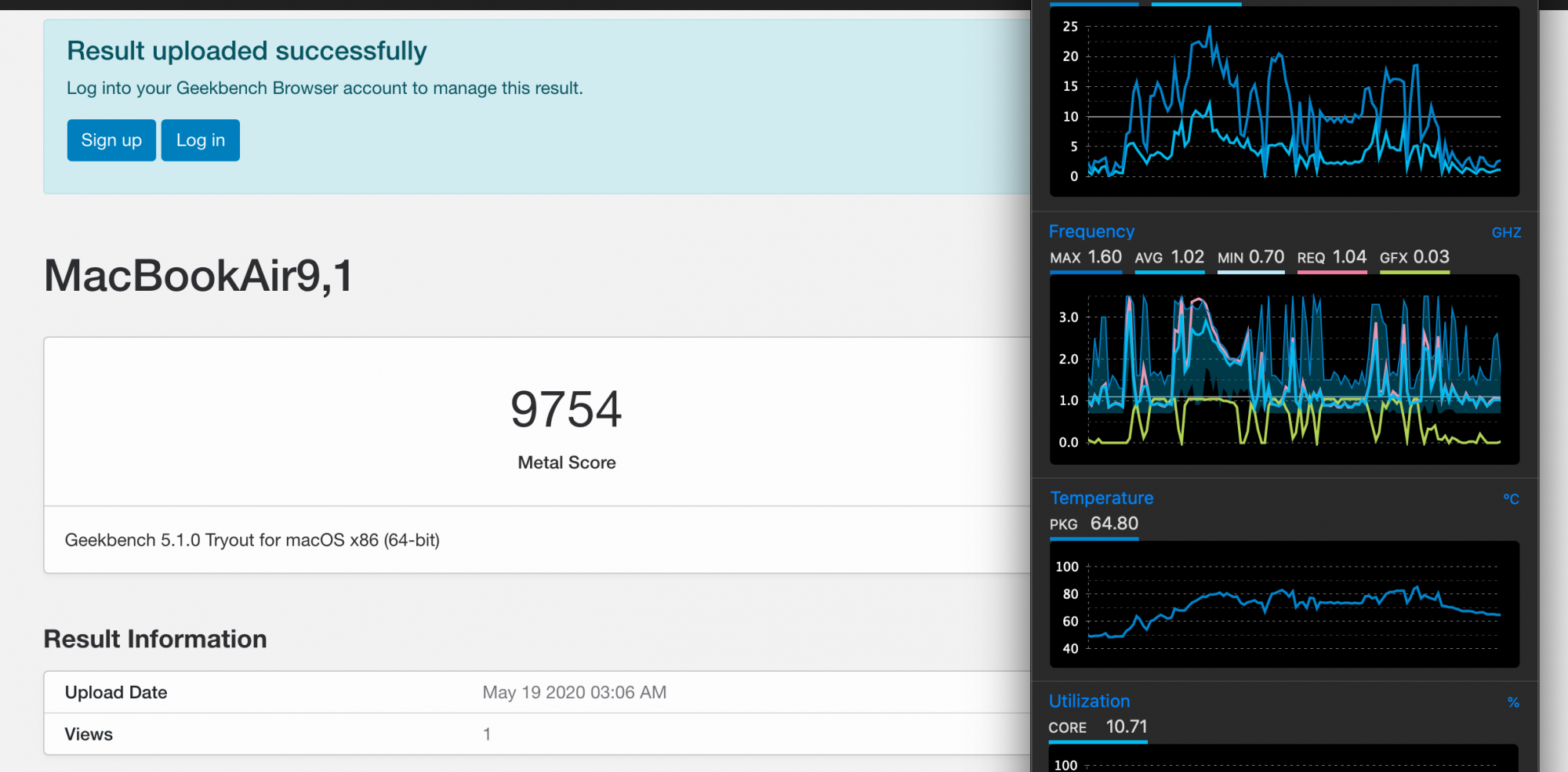1568x772 pixels.
Task: Click the CORE 10.71 utilization reading
Action: click(1098, 727)
